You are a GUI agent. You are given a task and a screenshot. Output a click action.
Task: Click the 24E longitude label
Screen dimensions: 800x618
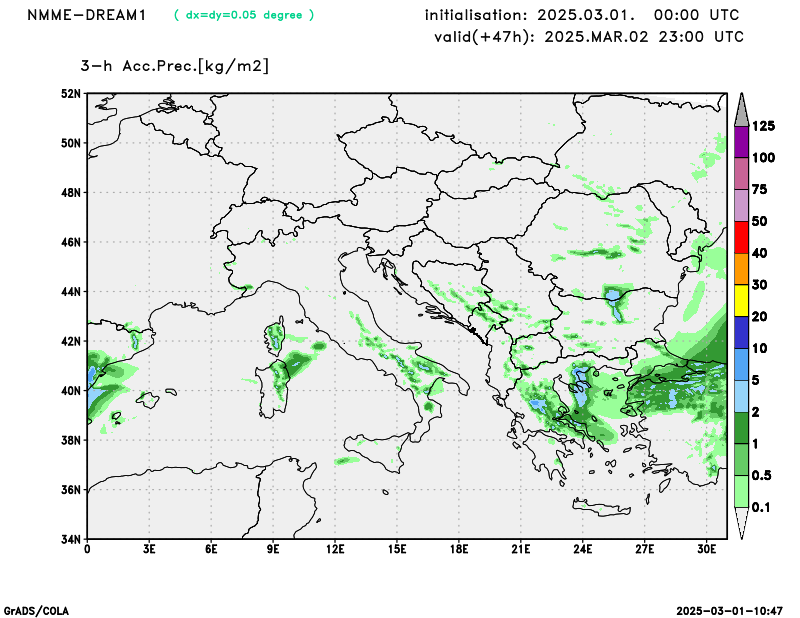pos(583,550)
